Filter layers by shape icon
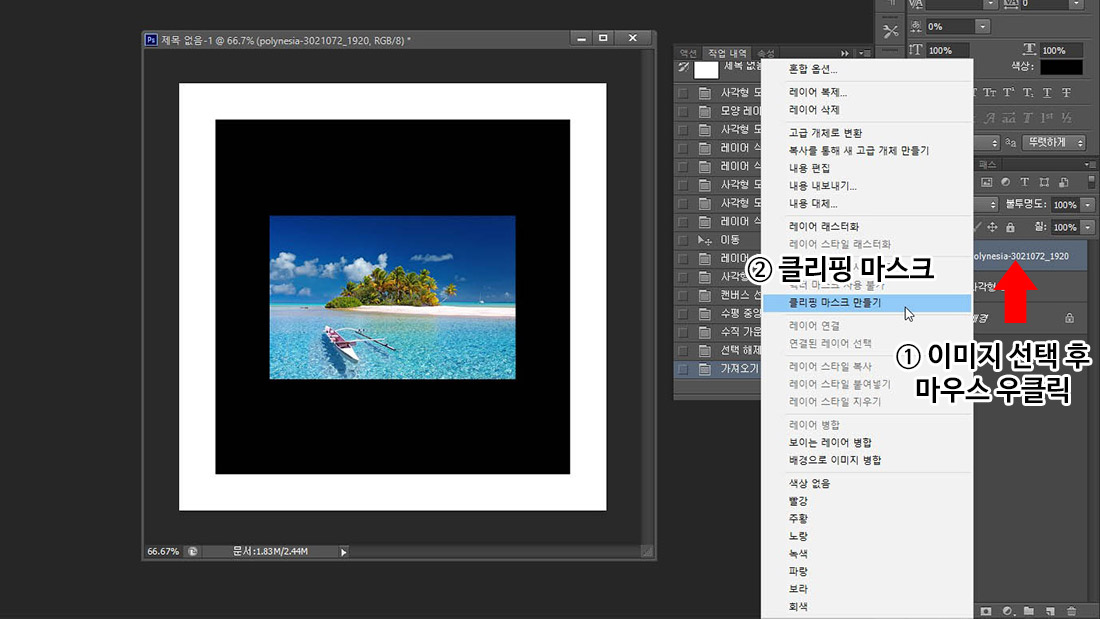Viewport: 1100px width, 619px height. [1044, 182]
